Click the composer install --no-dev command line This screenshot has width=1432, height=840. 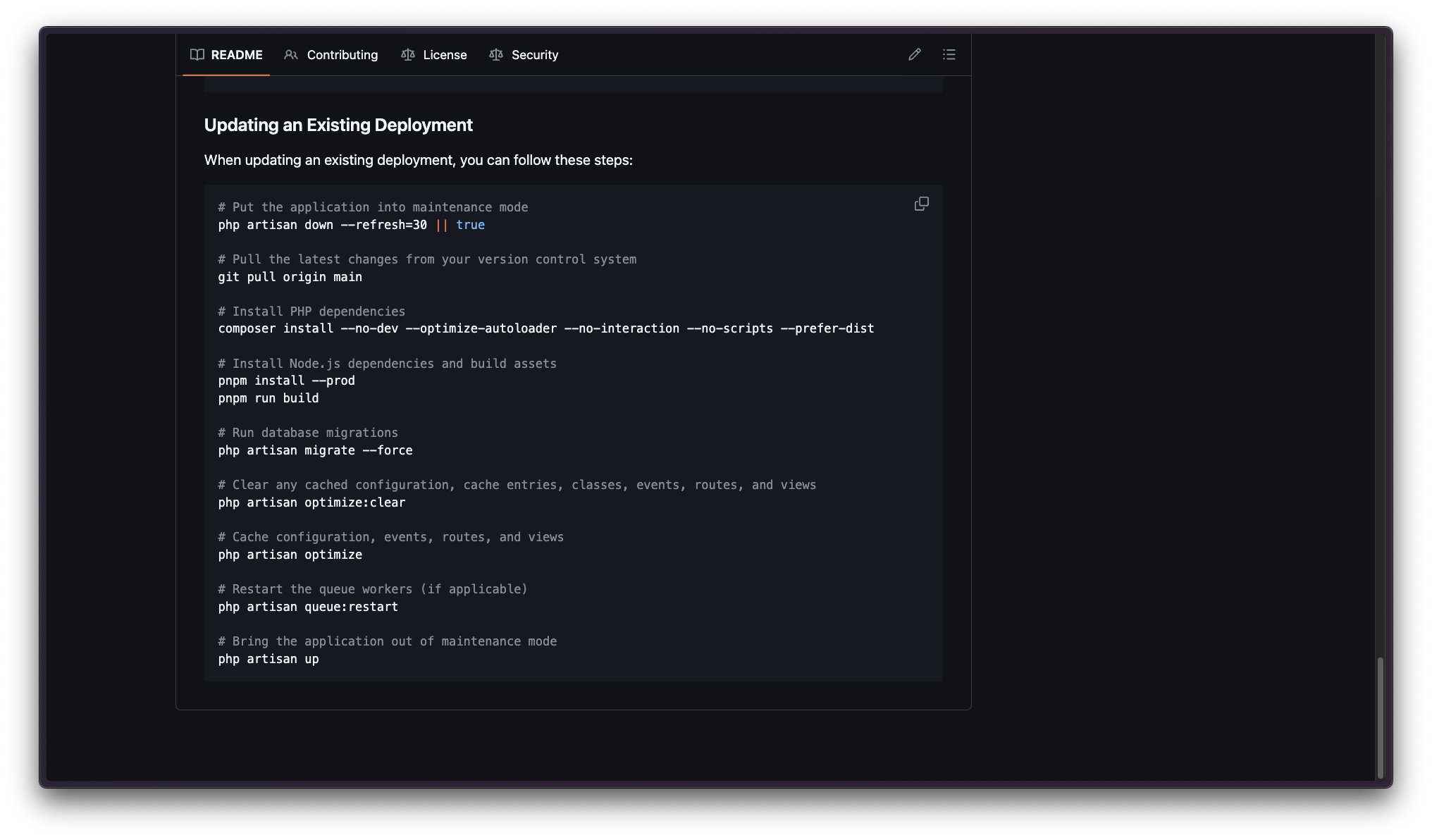(546, 328)
